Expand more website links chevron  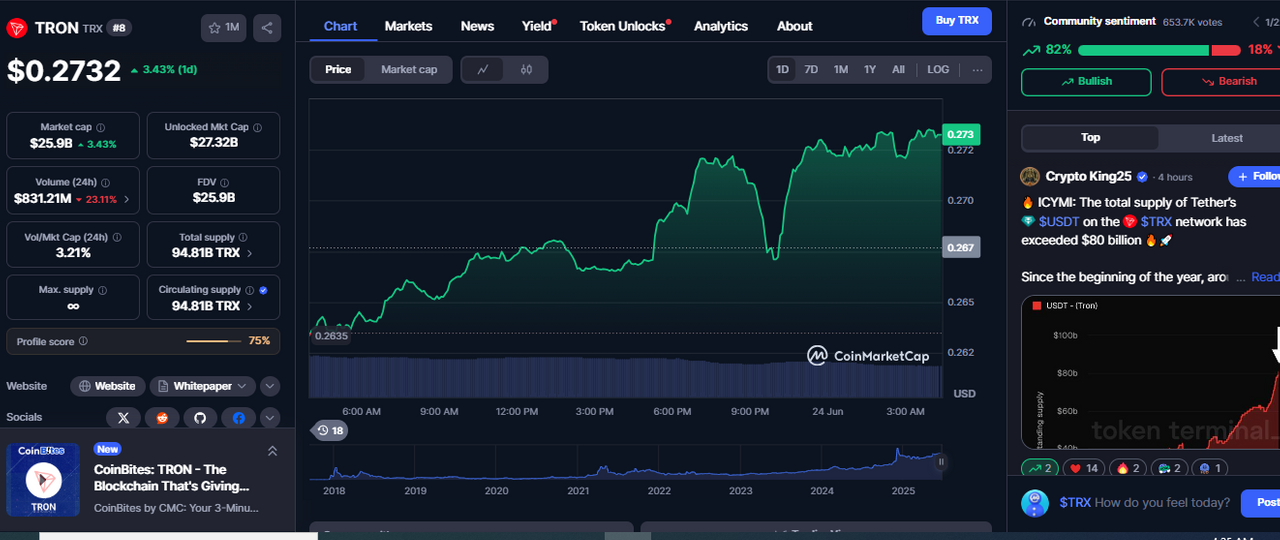[x=270, y=386]
